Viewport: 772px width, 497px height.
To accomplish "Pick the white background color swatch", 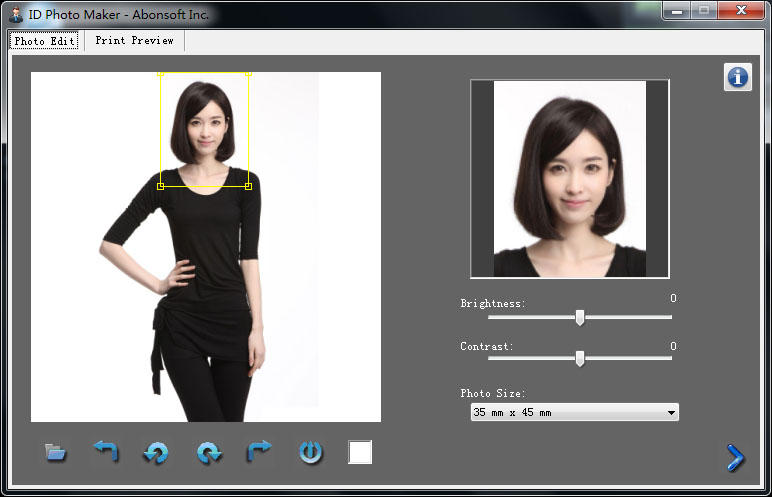I will tap(360, 452).
